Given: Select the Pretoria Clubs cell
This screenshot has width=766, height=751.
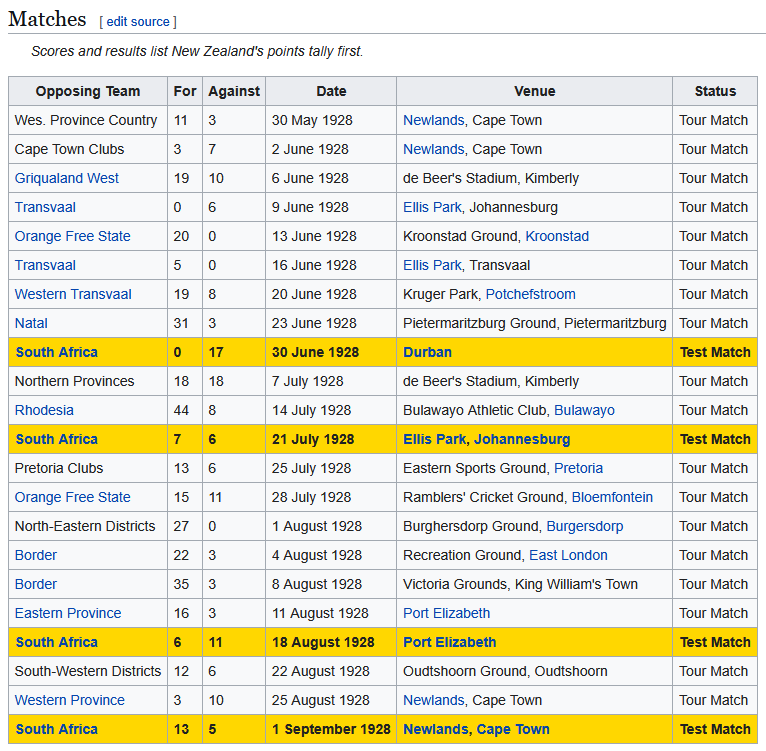Looking at the screenshot, I should click(88, 468).
